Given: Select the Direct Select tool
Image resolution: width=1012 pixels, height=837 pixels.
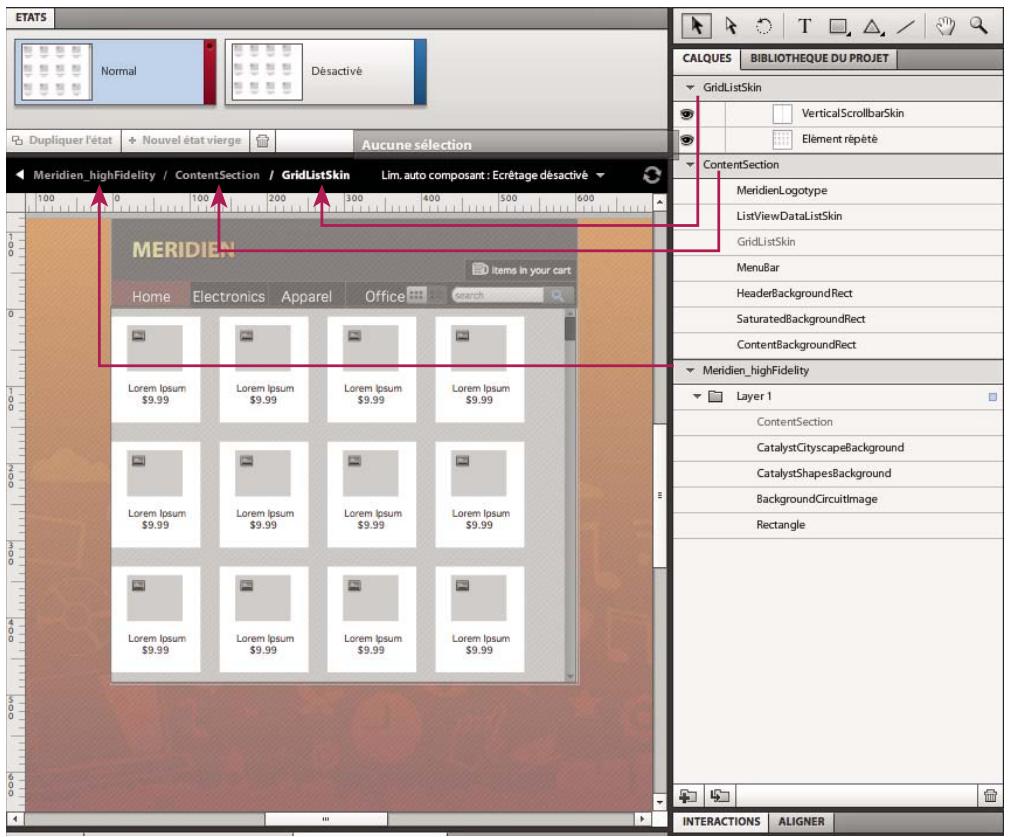Looking at the screenshot, I should (731, 26).
